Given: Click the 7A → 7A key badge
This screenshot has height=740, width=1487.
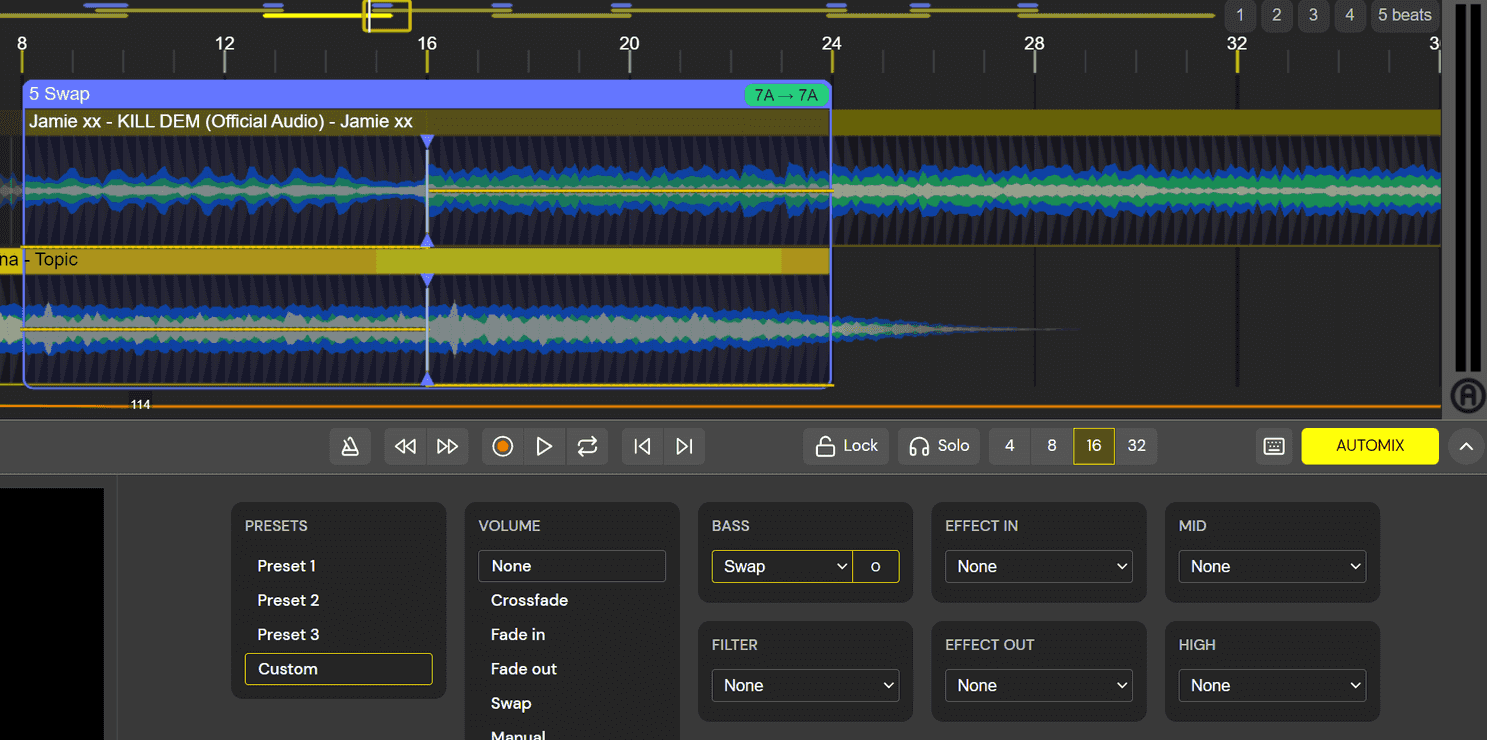Looking at the screenshot, I should (x=786, y=94).
